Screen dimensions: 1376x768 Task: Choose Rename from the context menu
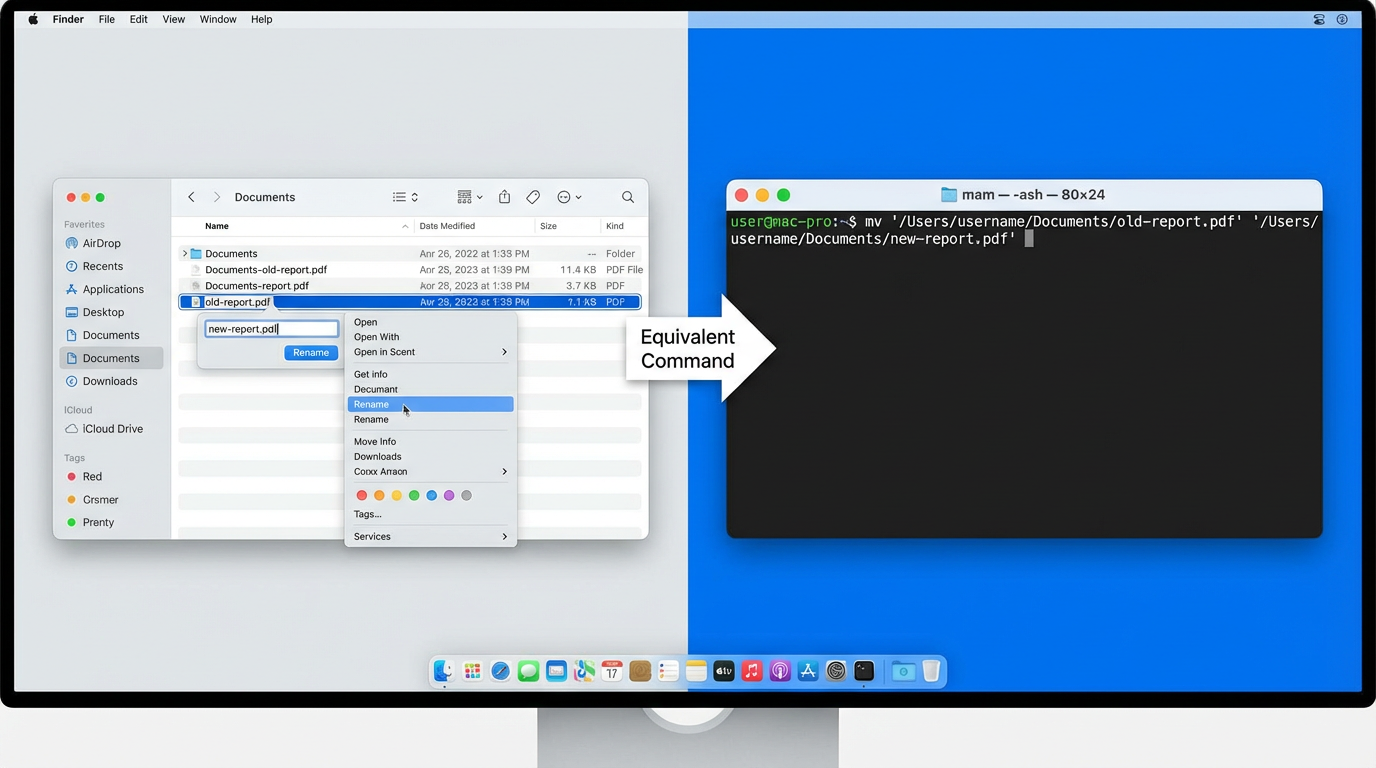(x=371, y=404)
